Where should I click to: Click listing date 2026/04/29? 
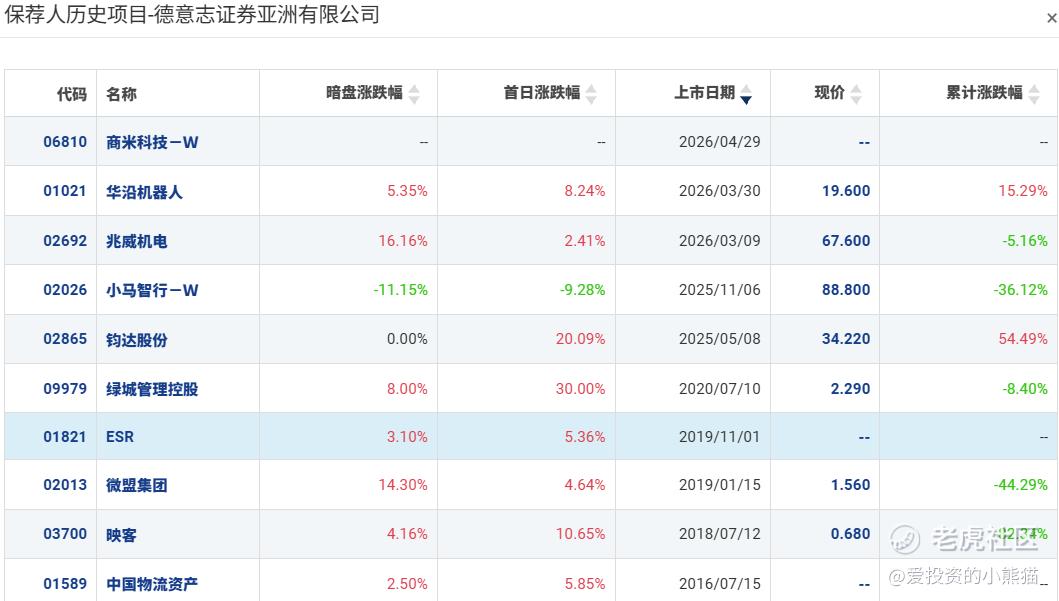point(719,142)
